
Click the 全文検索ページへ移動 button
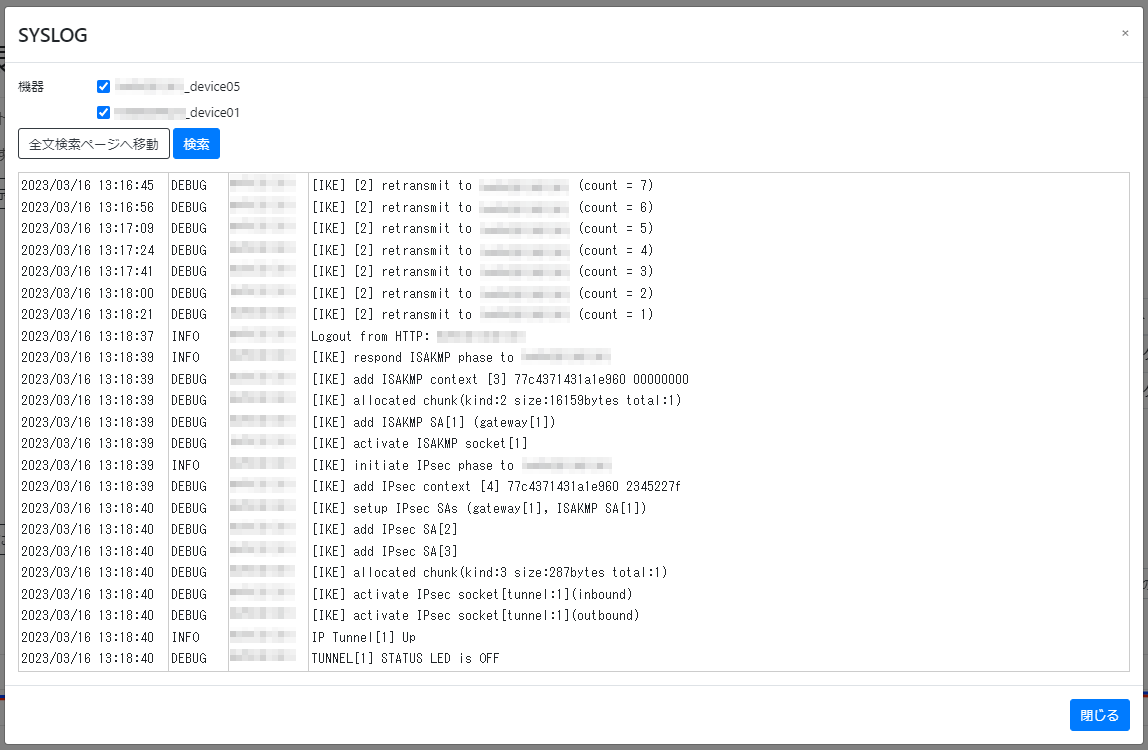pos(93,143)
